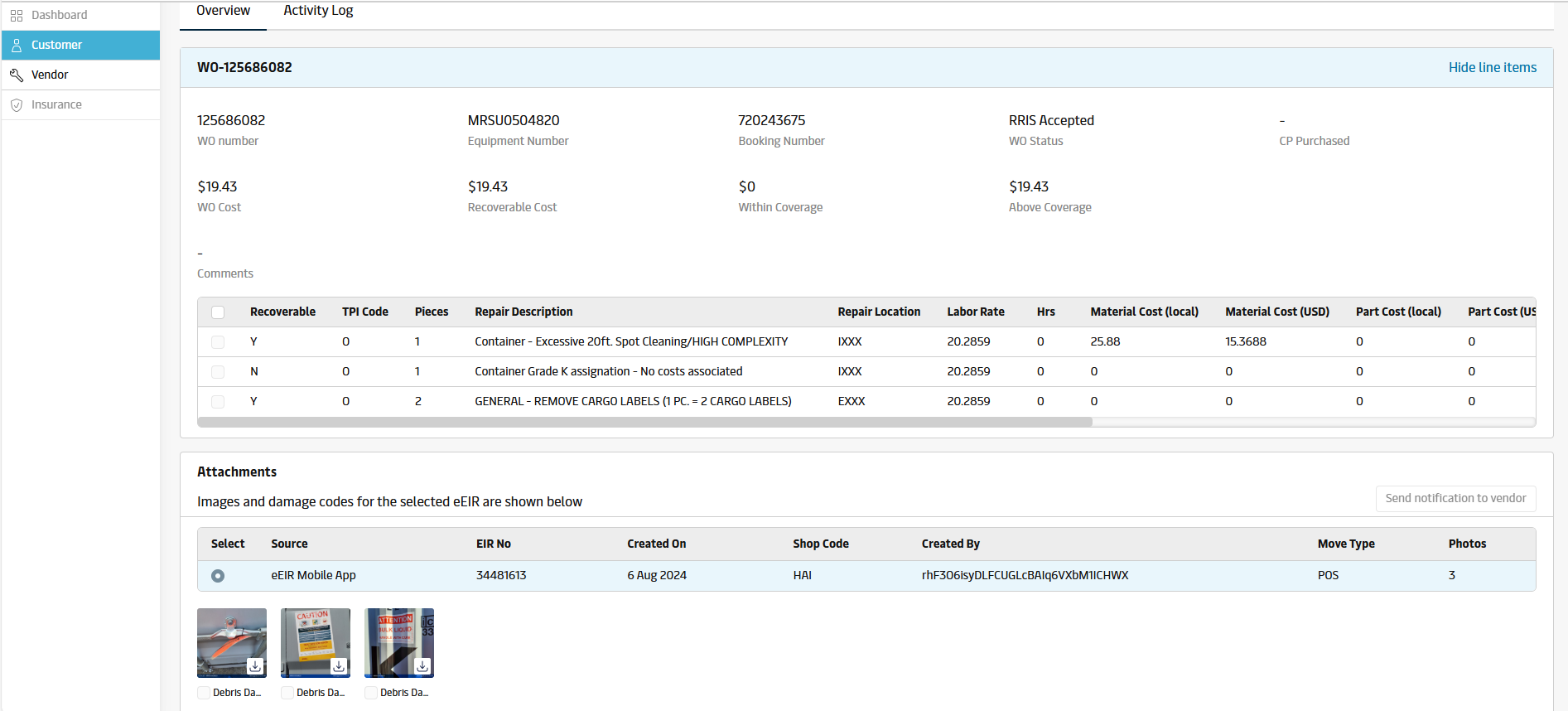Check the Spot Cleaning line item checkbox
1568x711 pixels.
pyautogui.click(x=218, y=342)
